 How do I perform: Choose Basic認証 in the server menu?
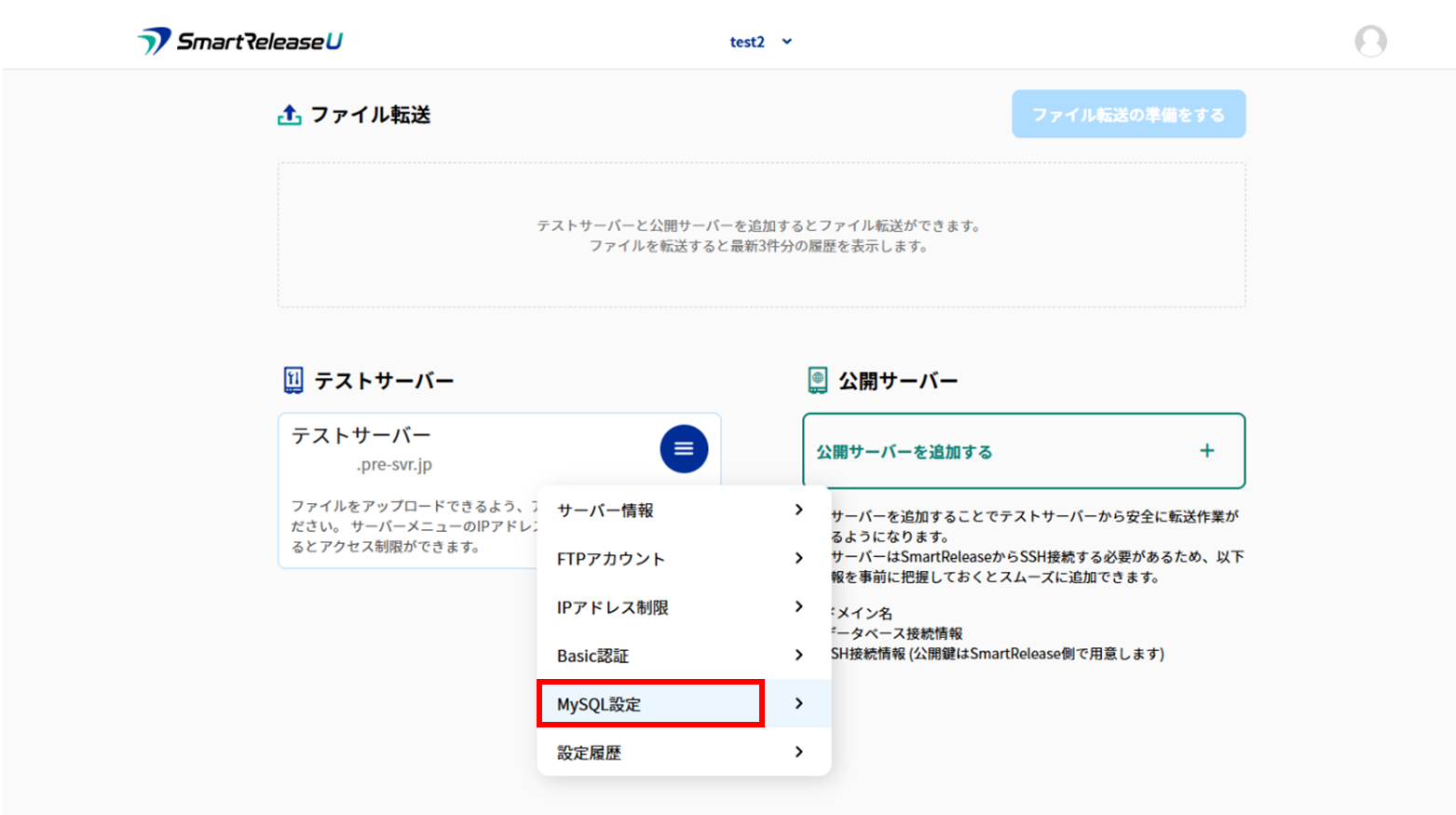[592, 656]
